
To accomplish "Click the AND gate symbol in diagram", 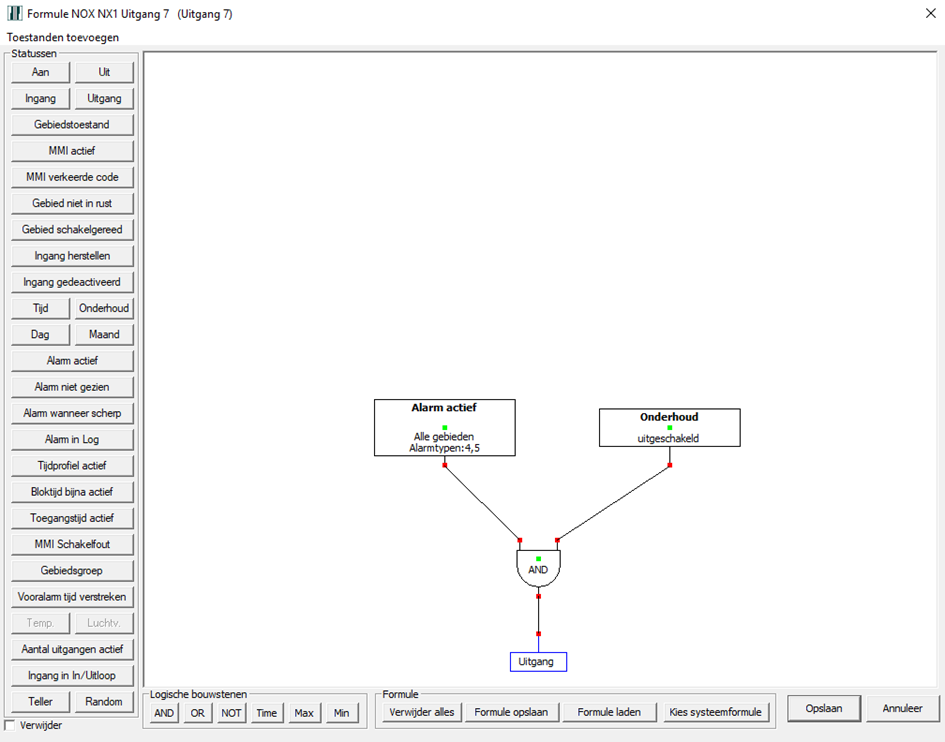I will click(538, 570).
